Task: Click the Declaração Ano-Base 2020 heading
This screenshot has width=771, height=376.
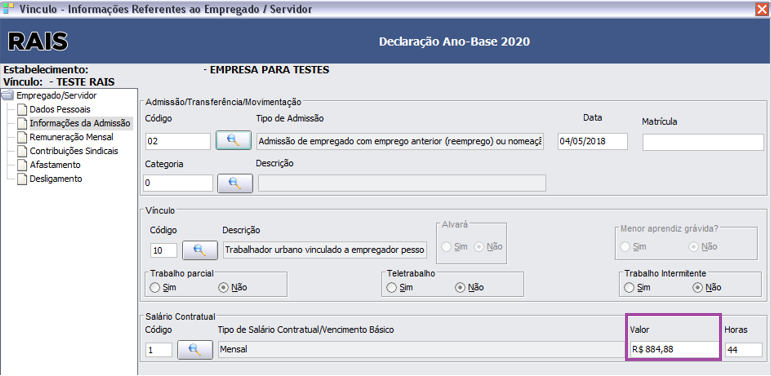Action: 454,42
